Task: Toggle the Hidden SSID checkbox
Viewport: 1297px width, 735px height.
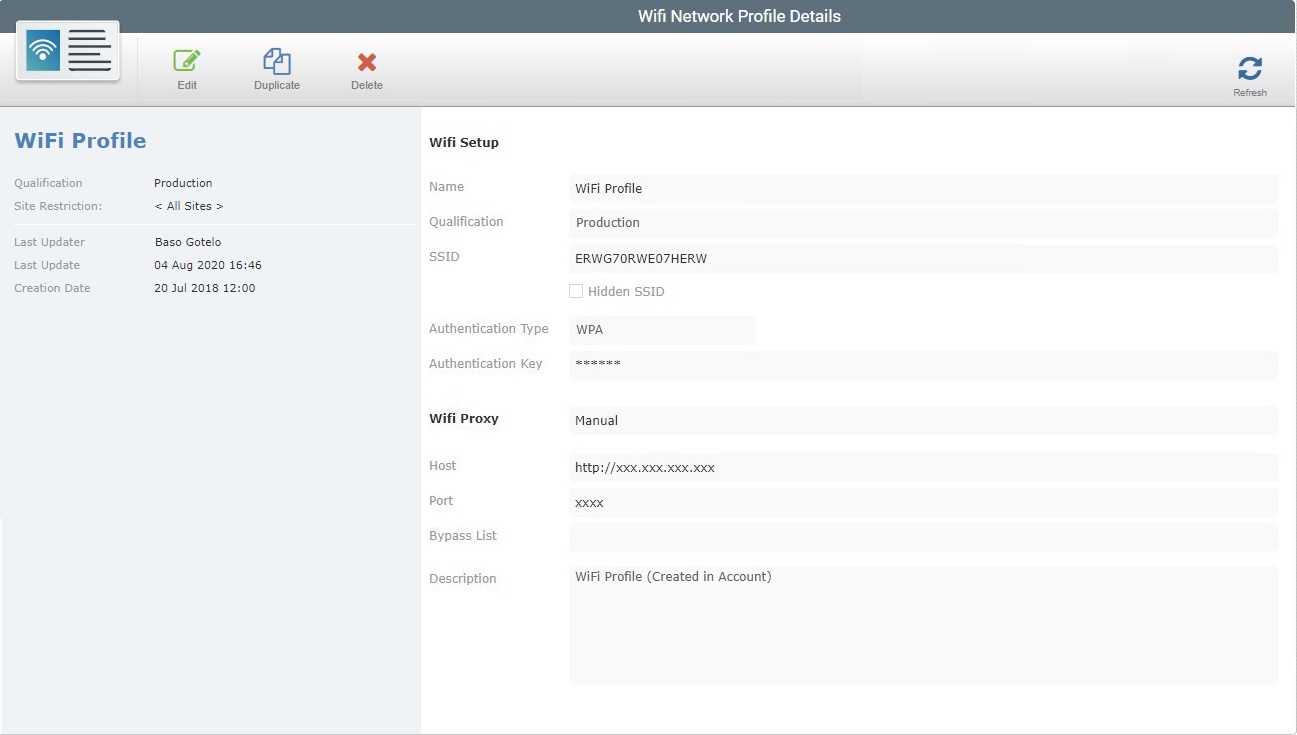Action: tap(576, 291)
